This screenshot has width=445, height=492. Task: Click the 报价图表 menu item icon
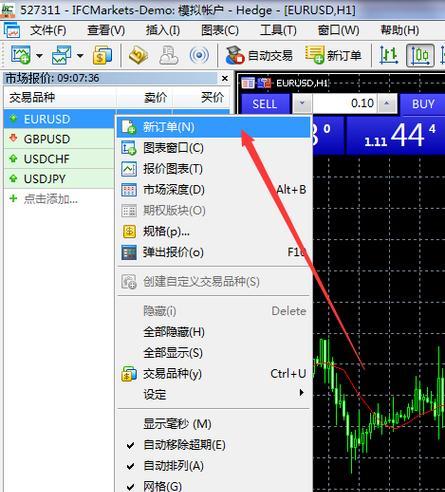(x=129, y=169)
